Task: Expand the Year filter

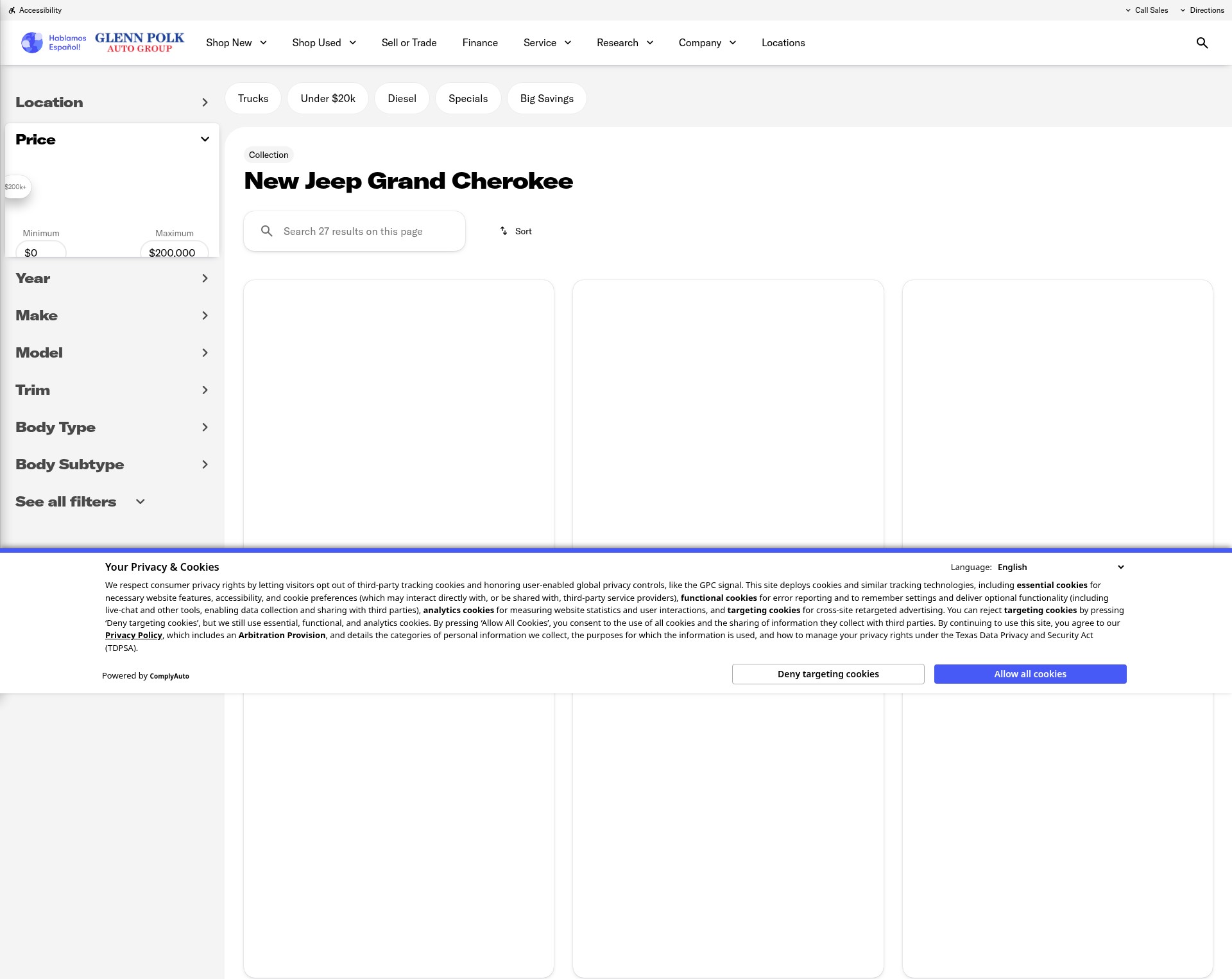Action: pos(112,279)
